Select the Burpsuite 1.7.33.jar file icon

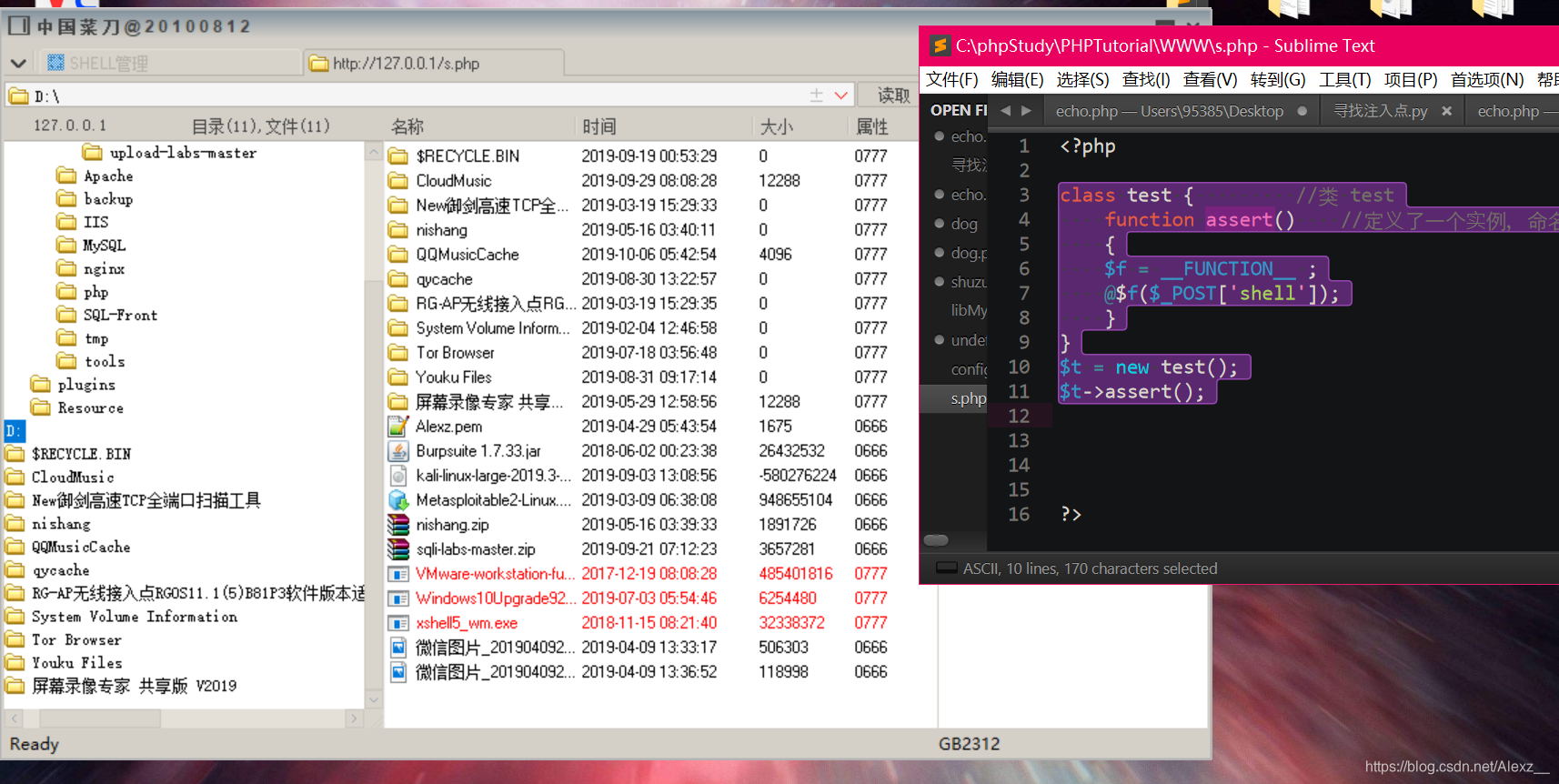[x=397, y=451]
